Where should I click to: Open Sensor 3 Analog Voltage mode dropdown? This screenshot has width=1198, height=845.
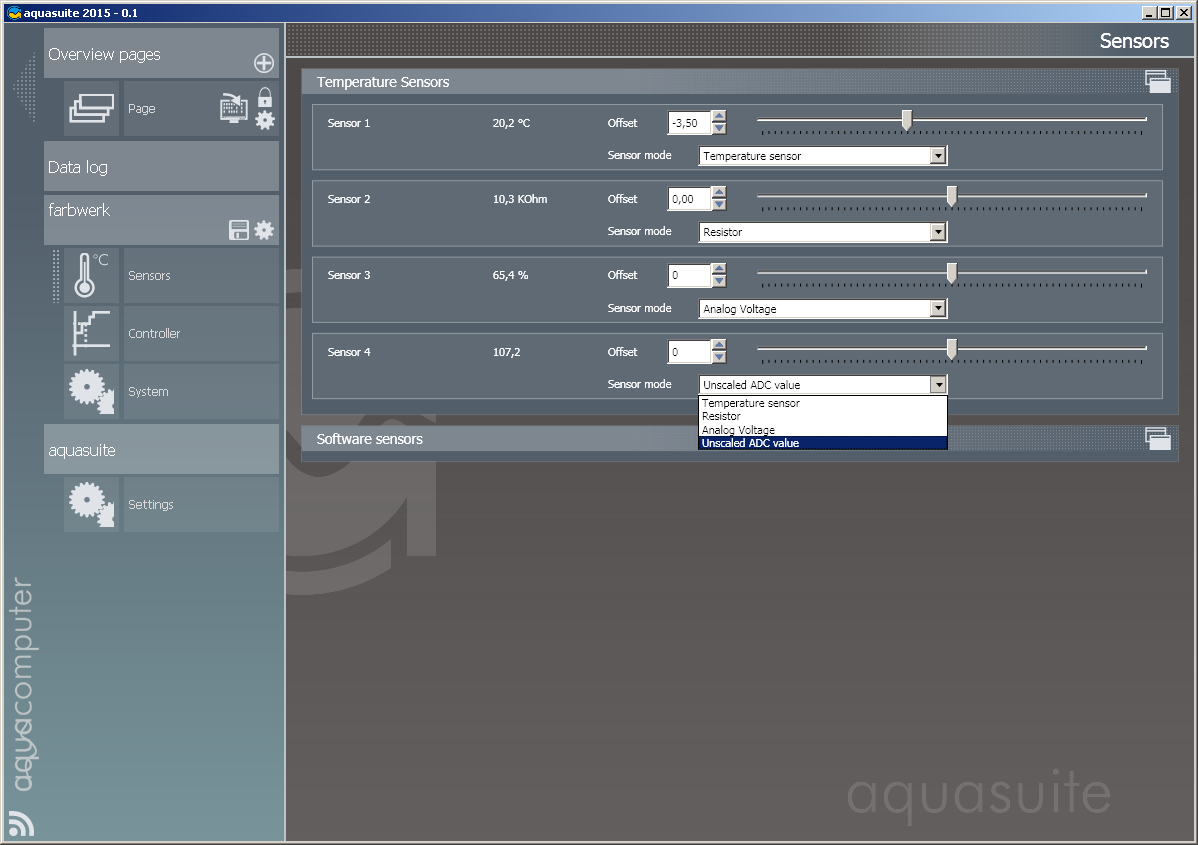pyautogui.click(x=938, y=309)
